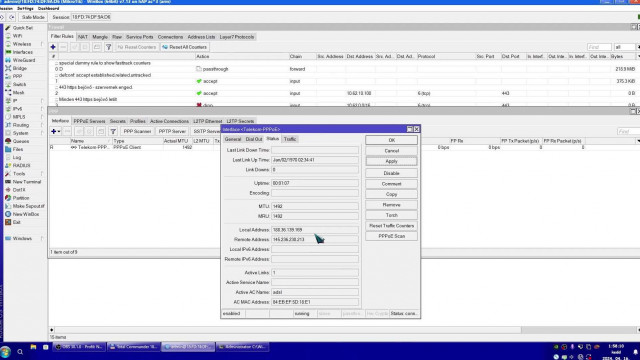The width and height of the screenshot is (640, 360).
Task: Click the Firewall Find search box
Action: [599, 47]
